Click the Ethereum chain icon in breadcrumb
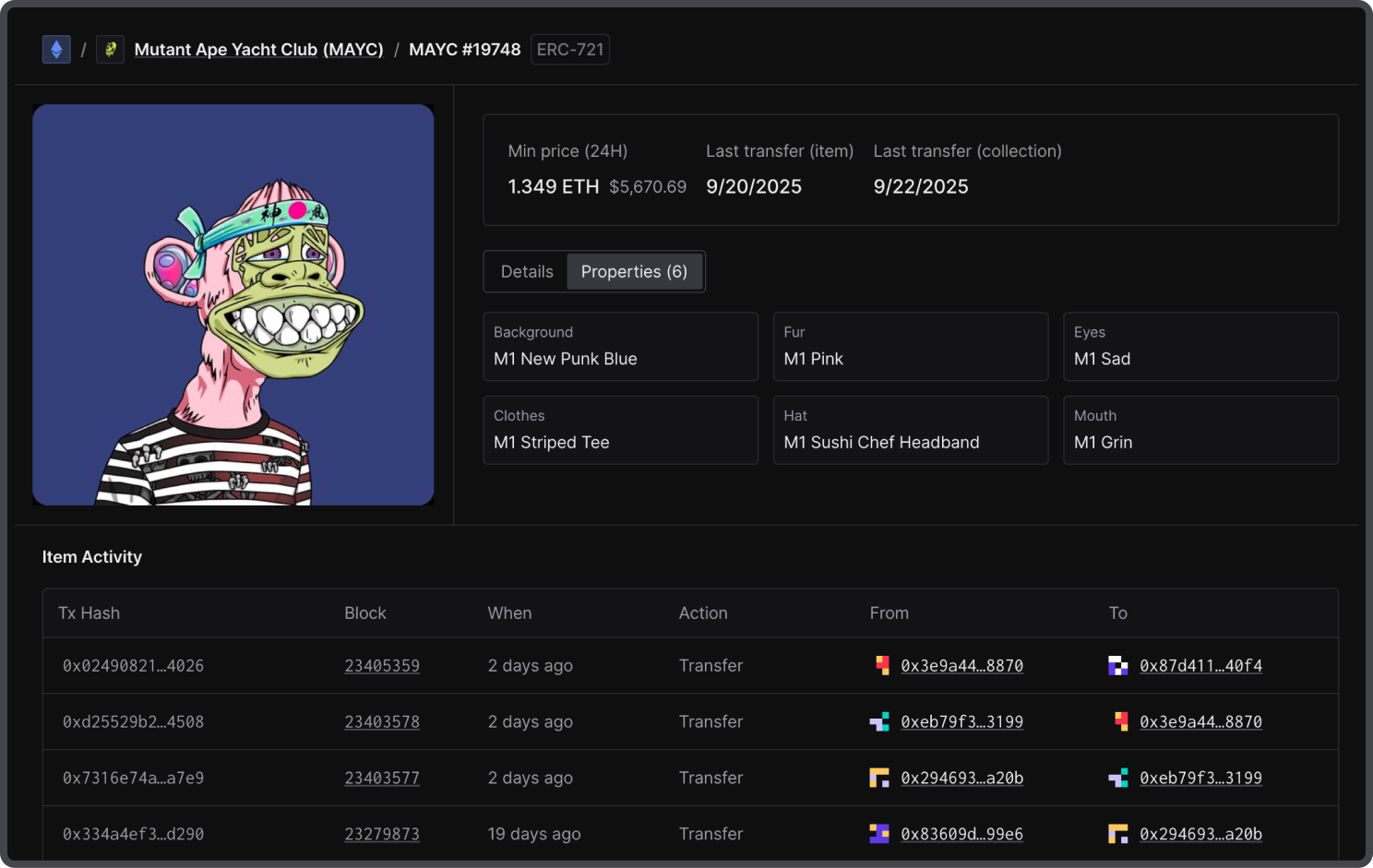This screenshot has width=1373, height=868. tap(56, 50)
